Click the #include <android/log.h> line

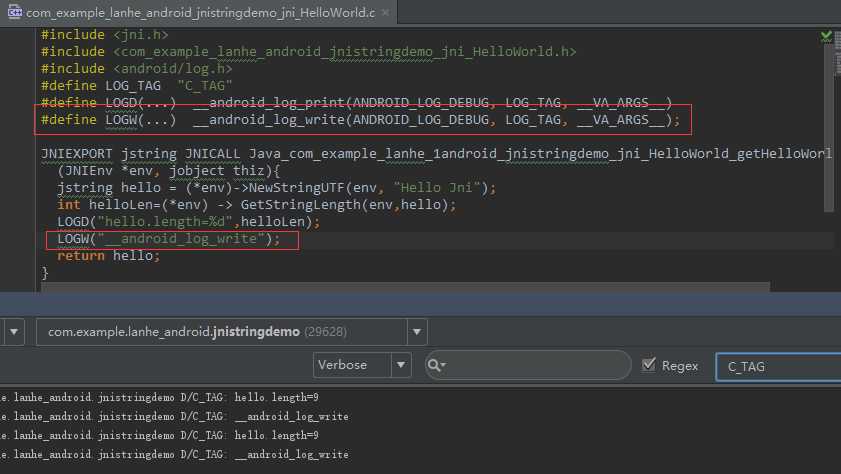(x=137, y=69)
